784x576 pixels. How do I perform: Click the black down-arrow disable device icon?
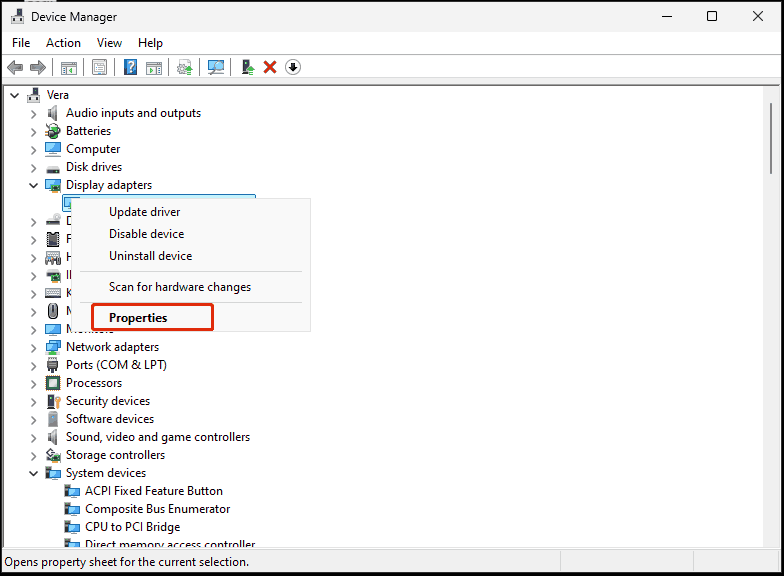293,67
